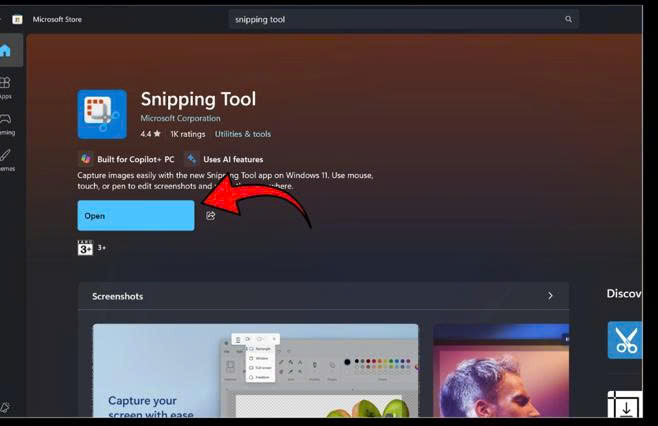Viewport: 658px width, 426px height.
Task: Open the Gaming sidebar section
Action: [6, 124]
